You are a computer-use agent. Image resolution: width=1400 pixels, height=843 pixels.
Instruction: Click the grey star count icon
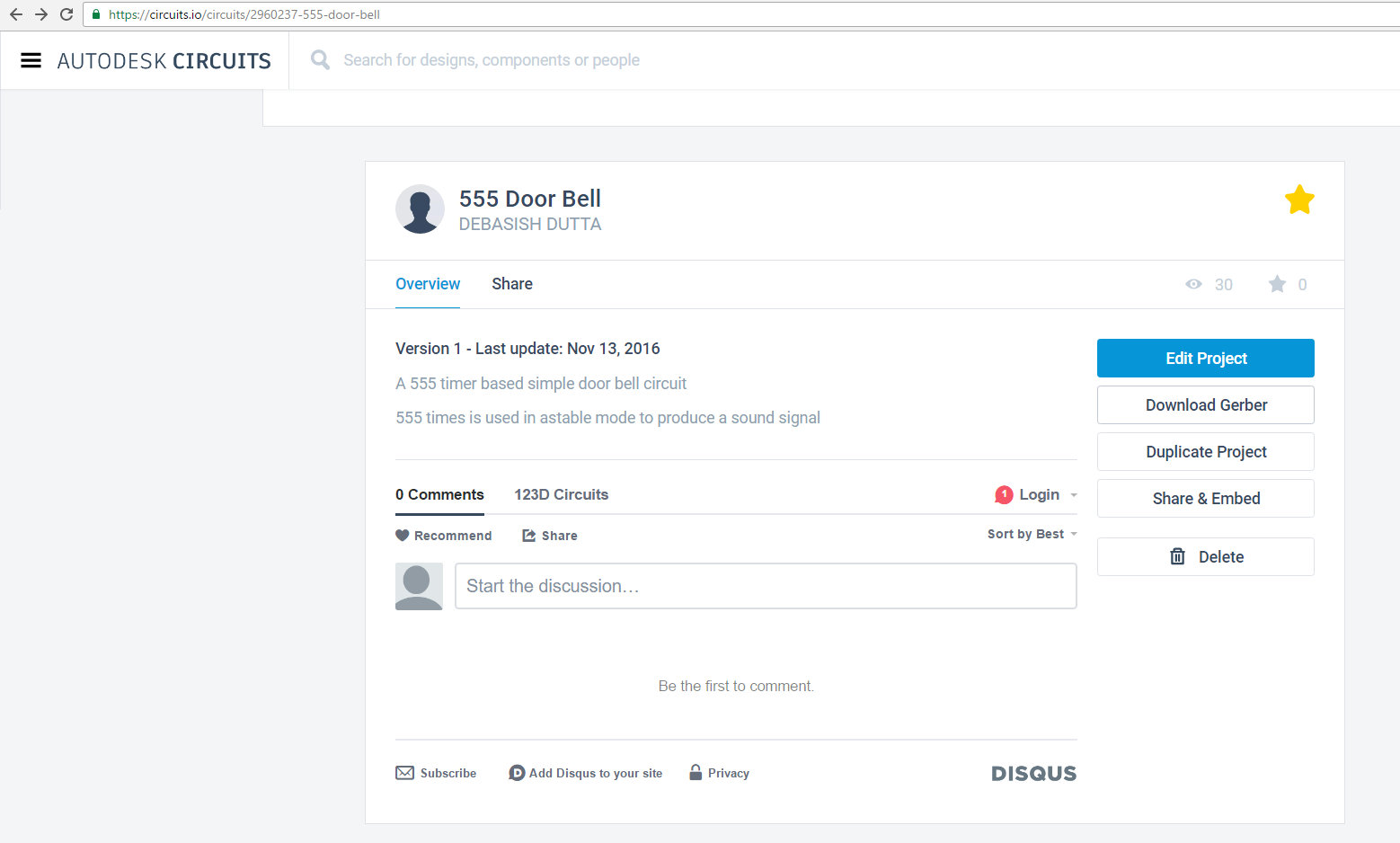pyautogui.click(x=1277, y=284)
